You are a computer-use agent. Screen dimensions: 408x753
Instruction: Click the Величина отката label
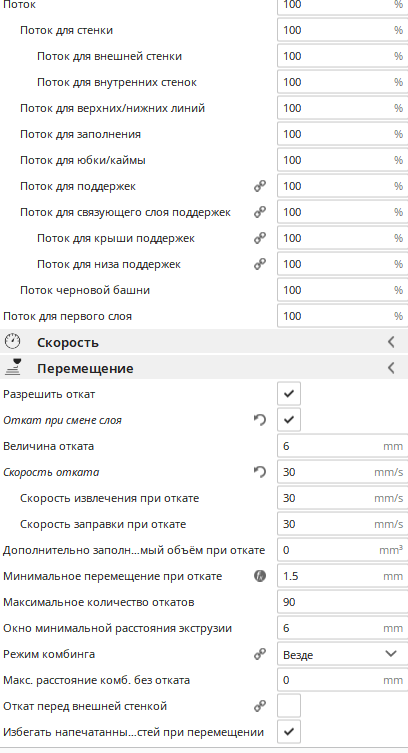point(48,446)
